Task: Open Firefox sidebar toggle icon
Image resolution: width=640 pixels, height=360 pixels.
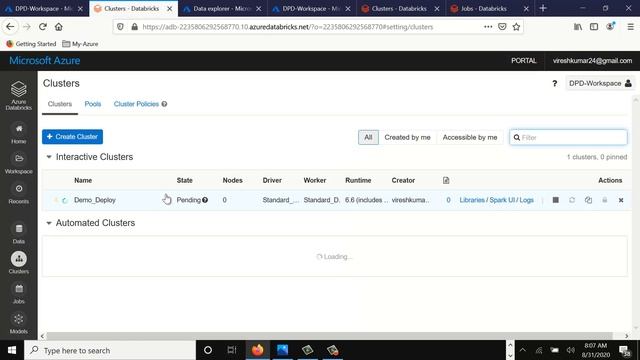Action: [x=594, y=27]
